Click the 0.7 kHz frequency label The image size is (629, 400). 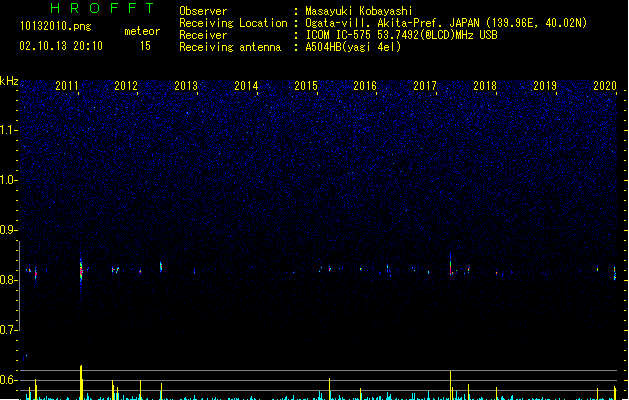point(8,330)
